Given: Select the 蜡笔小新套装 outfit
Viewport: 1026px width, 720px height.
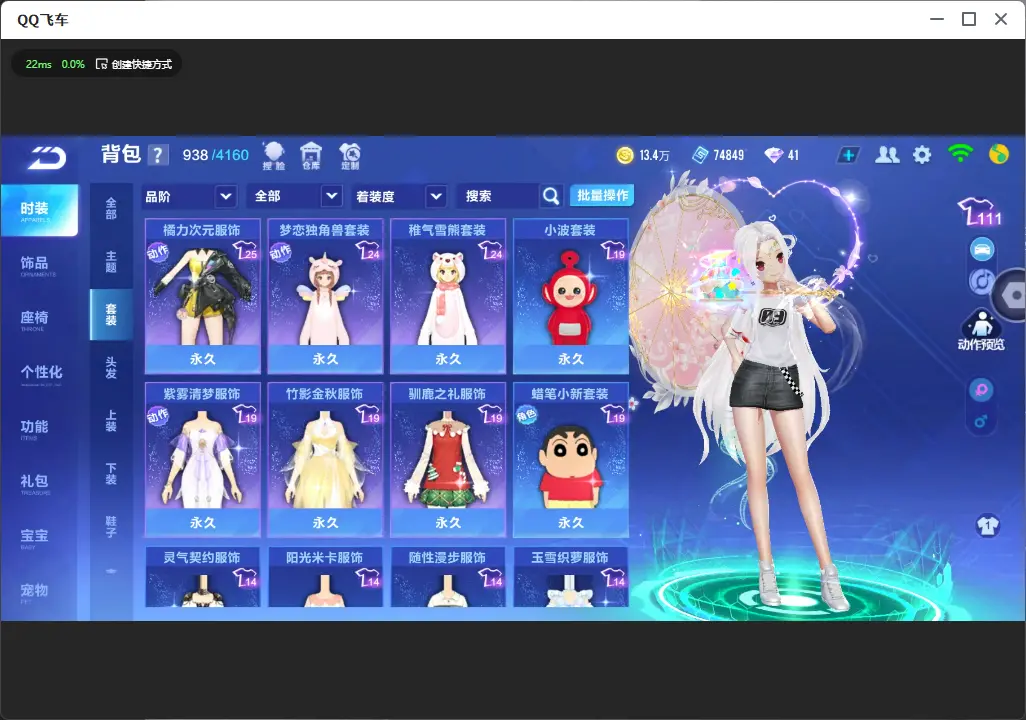Looking at the screenshot, I should [571, 459].
